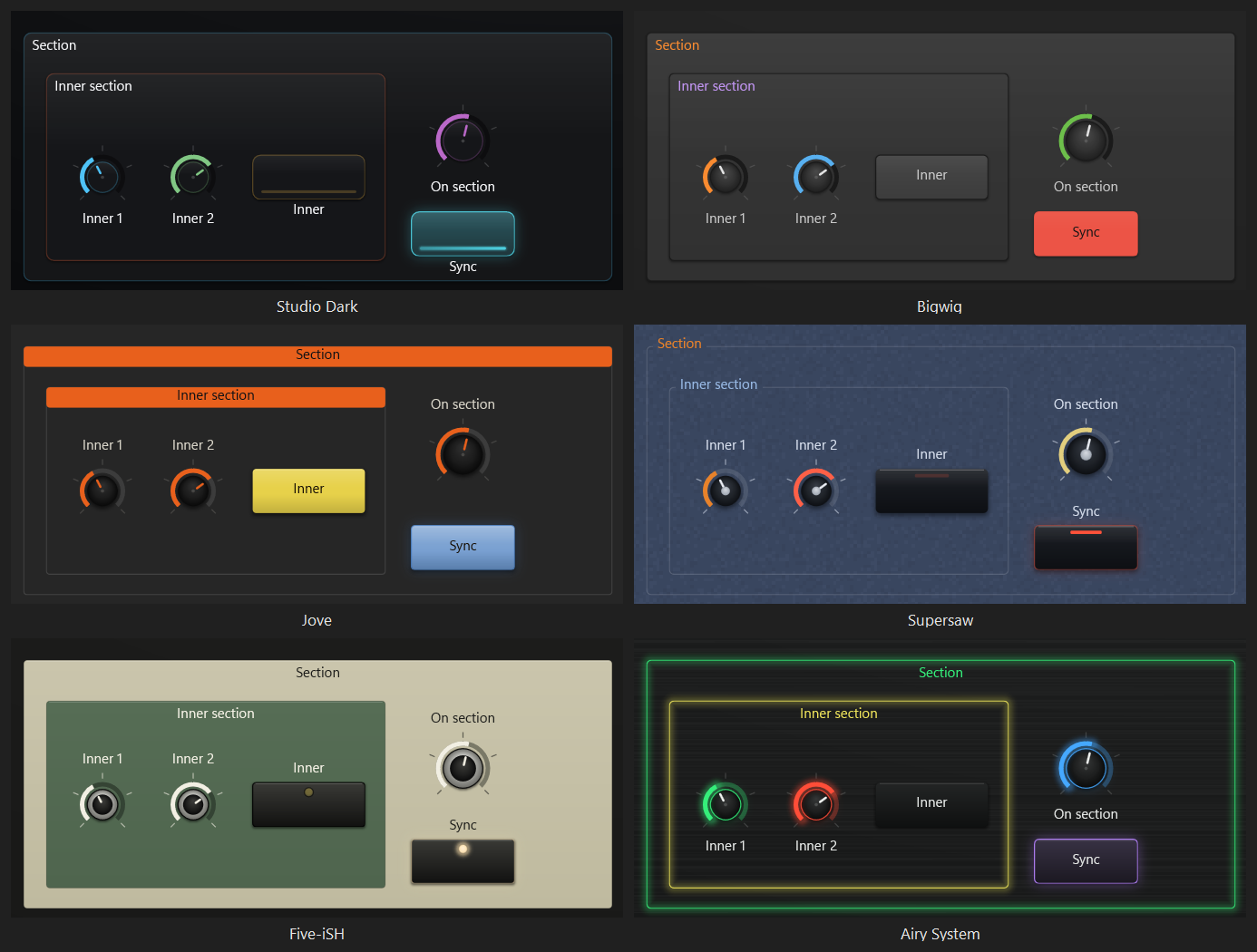
Task: Click the Studio Dark theme caption
Action: tap(317, 306)
